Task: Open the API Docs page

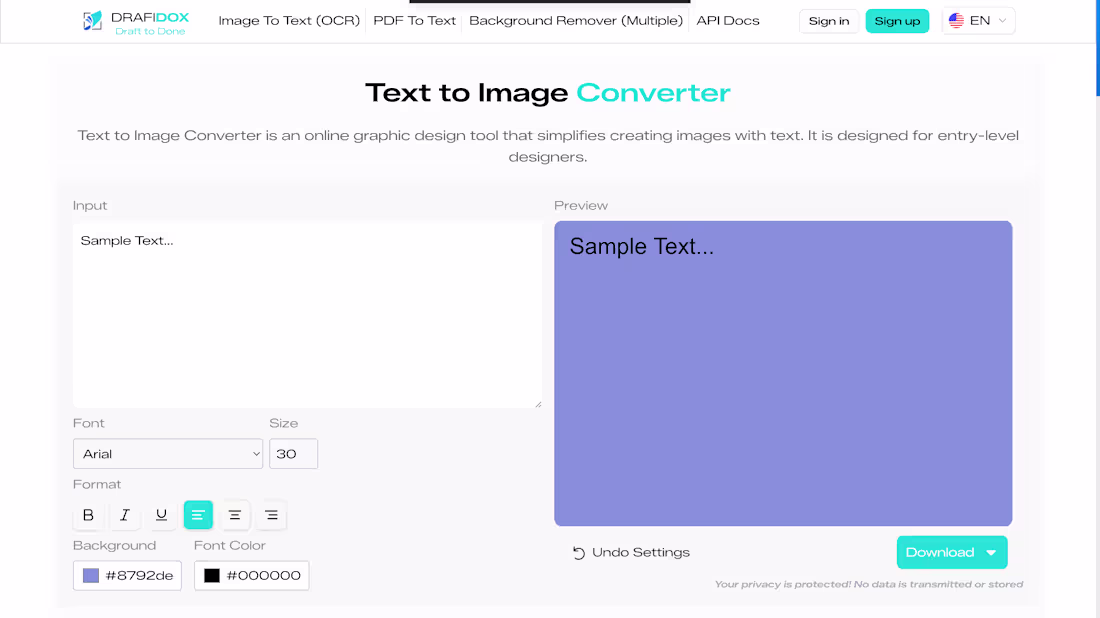Action: point(727,20)
